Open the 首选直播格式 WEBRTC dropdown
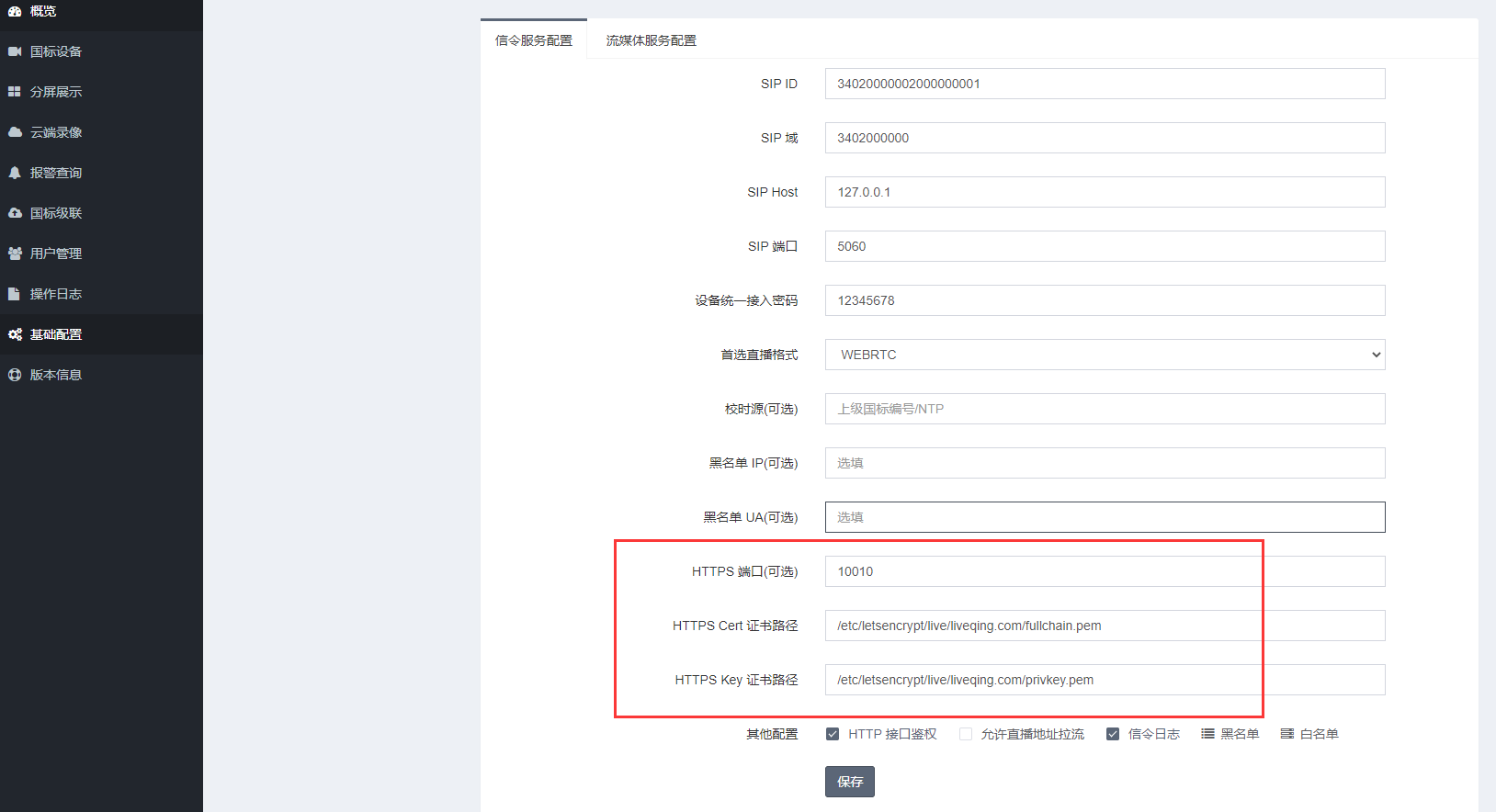This screenshot has width=1496, height=812. point(1105,355)
